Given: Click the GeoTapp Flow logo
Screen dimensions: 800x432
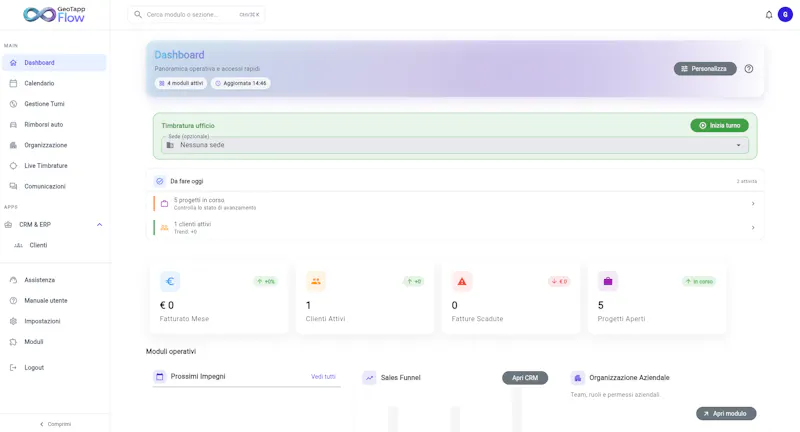Looking at the screenshot, I should tap(55, 15).
